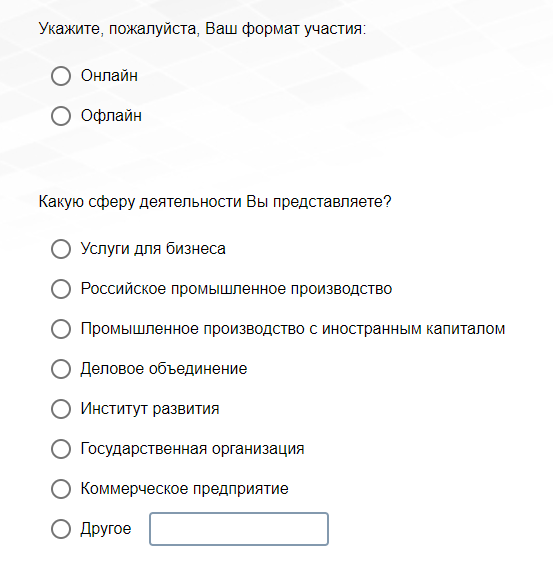Choose the Услуги для бизнеса option
553x563 pixels.
click(x=61, y=249)
